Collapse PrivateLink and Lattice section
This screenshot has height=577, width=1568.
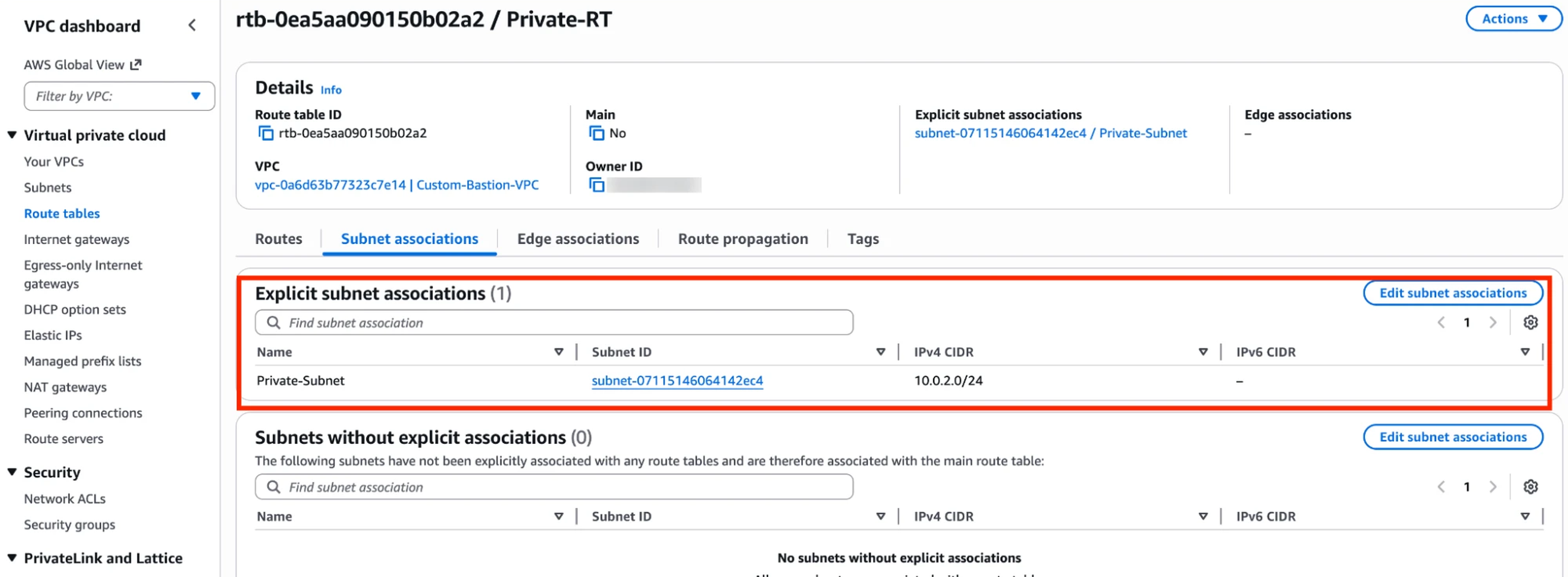pos(12,558)
